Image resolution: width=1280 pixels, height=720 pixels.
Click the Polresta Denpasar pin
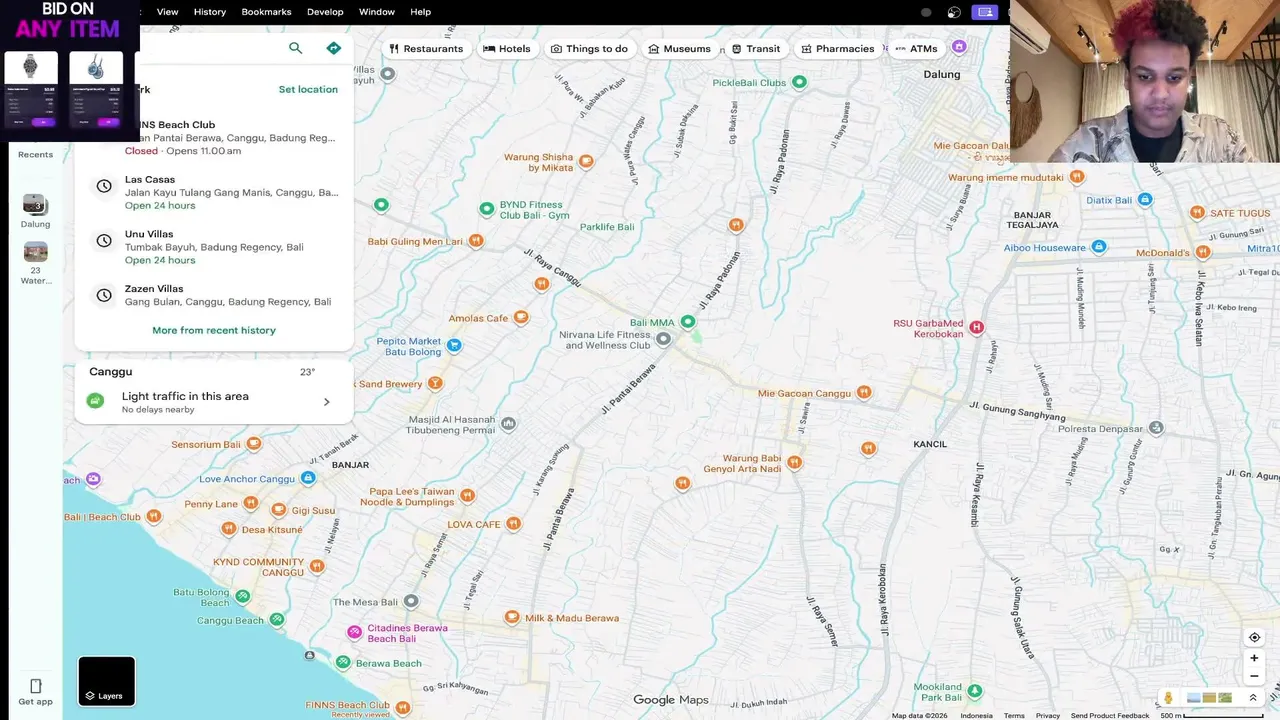point(1156,428)
